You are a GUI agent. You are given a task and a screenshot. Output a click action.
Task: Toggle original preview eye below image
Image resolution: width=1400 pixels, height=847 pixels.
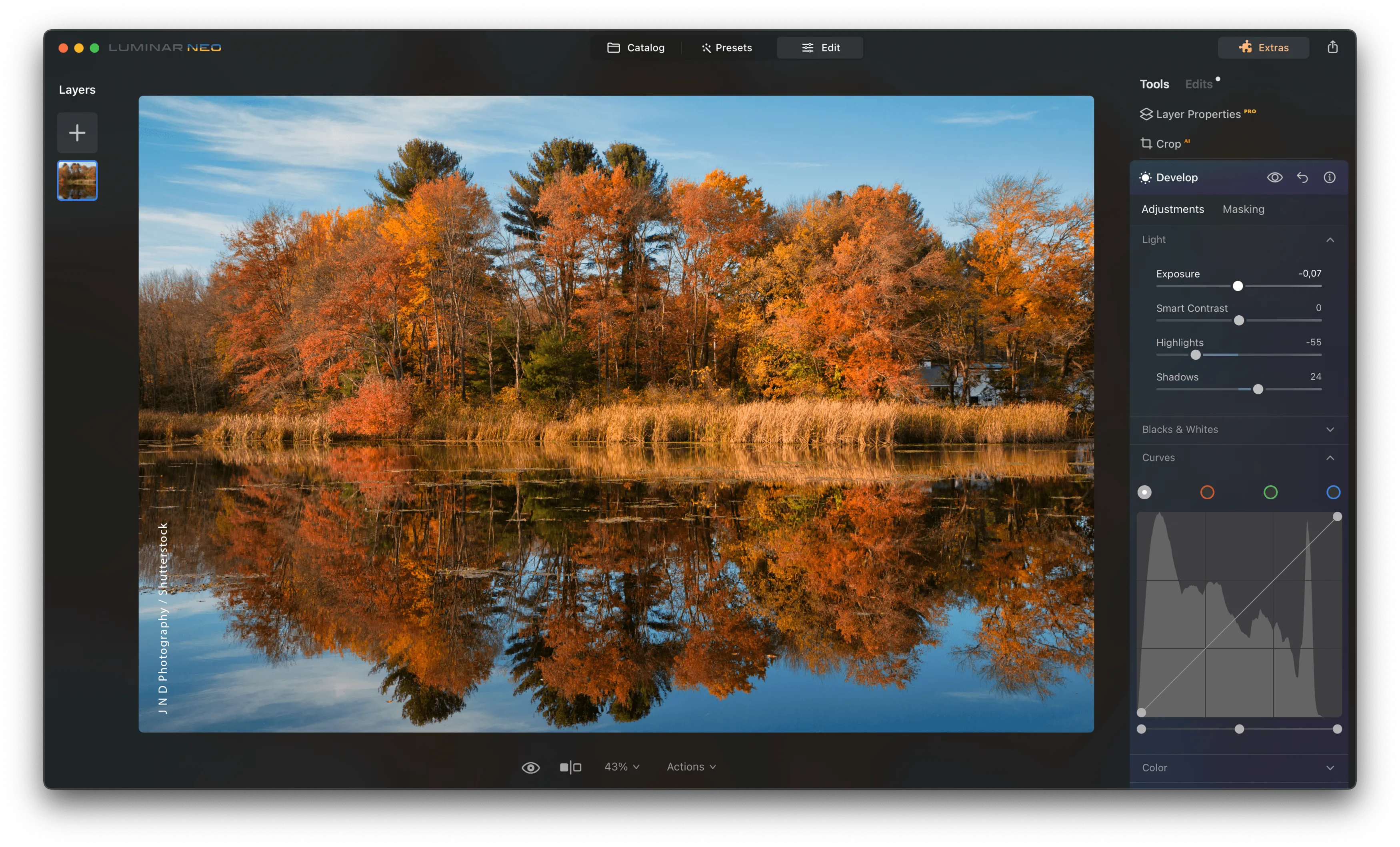coord(530,767)
